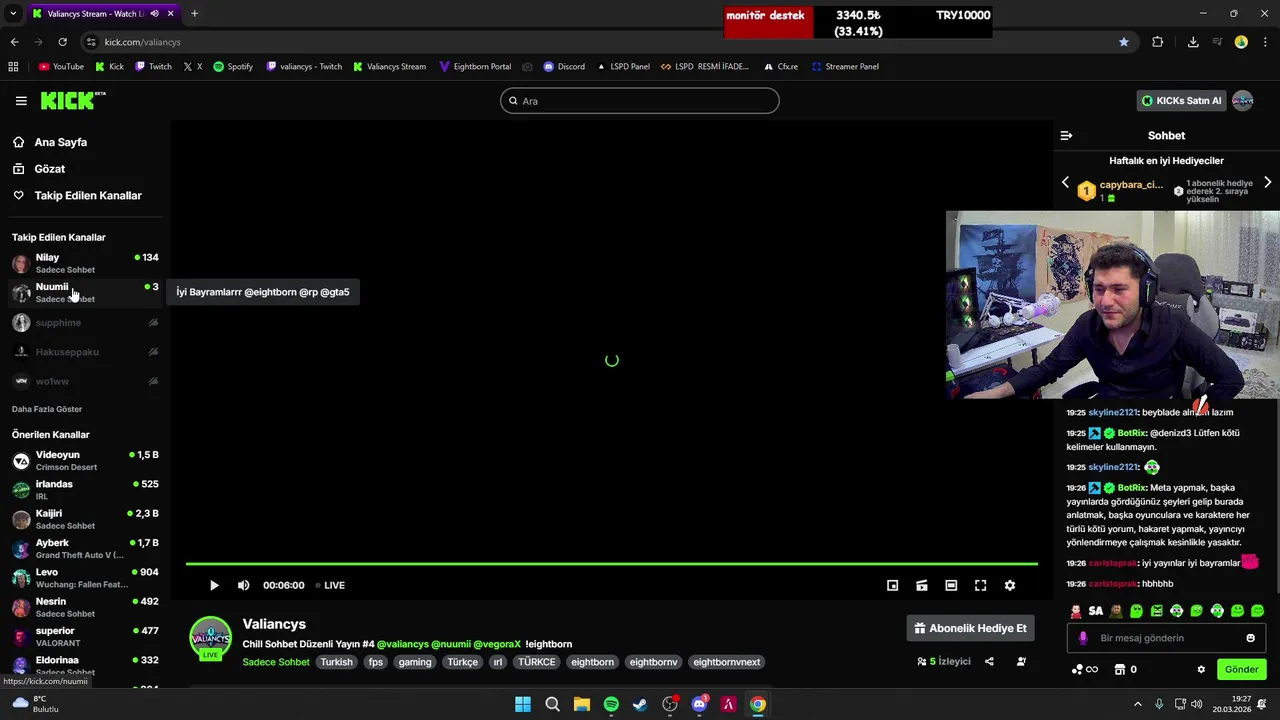The image size is (1280, 720).
Task: Open browser downloads
Action: tap(1193, 42)
